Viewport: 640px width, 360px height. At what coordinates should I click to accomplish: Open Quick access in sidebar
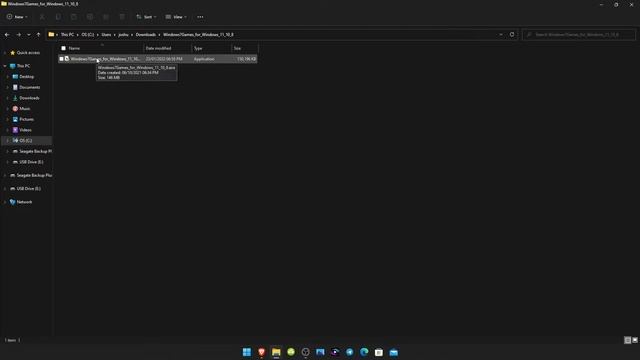point(28,53)
